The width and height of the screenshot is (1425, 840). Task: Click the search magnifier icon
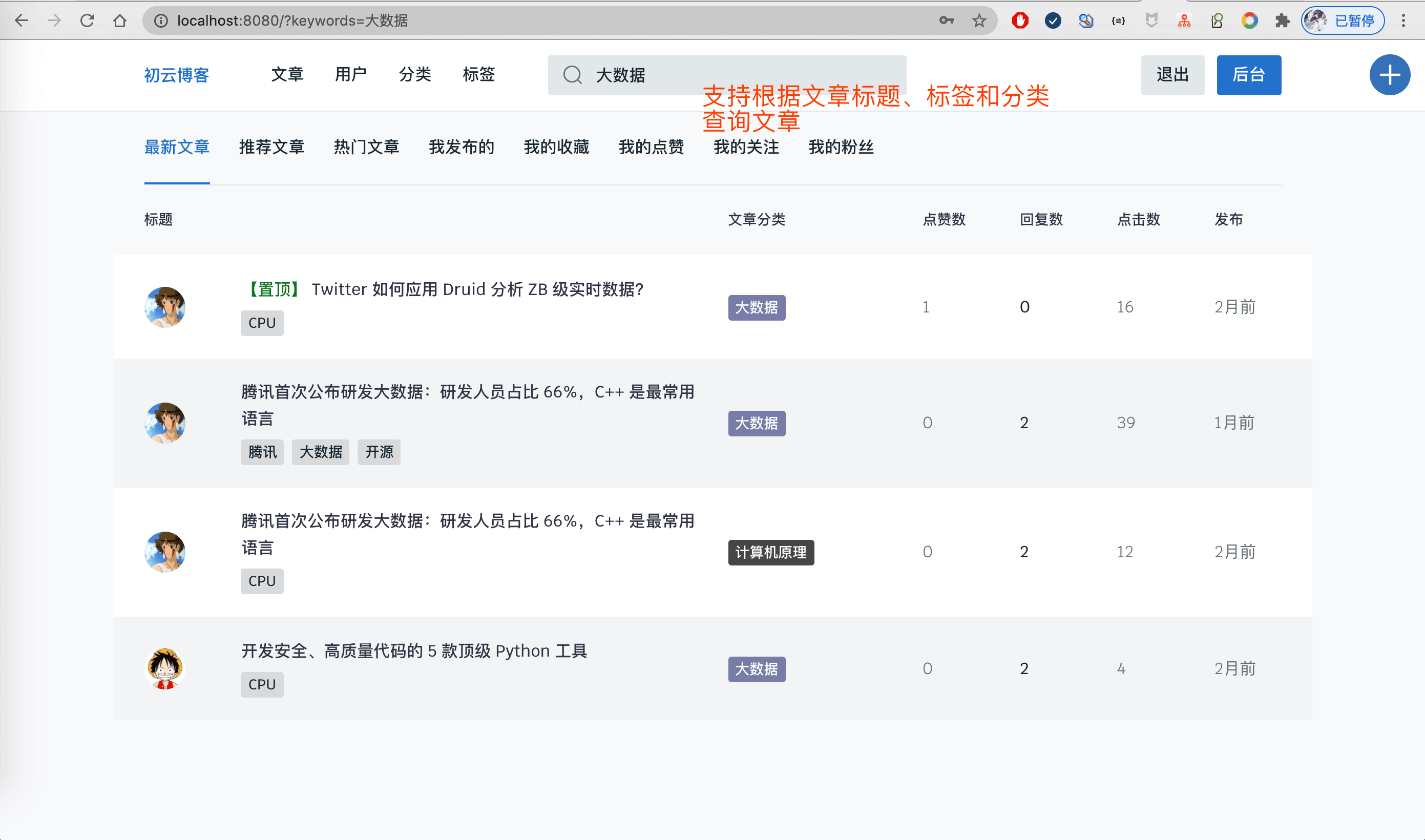pyautogui.click(x=572, y=75)
